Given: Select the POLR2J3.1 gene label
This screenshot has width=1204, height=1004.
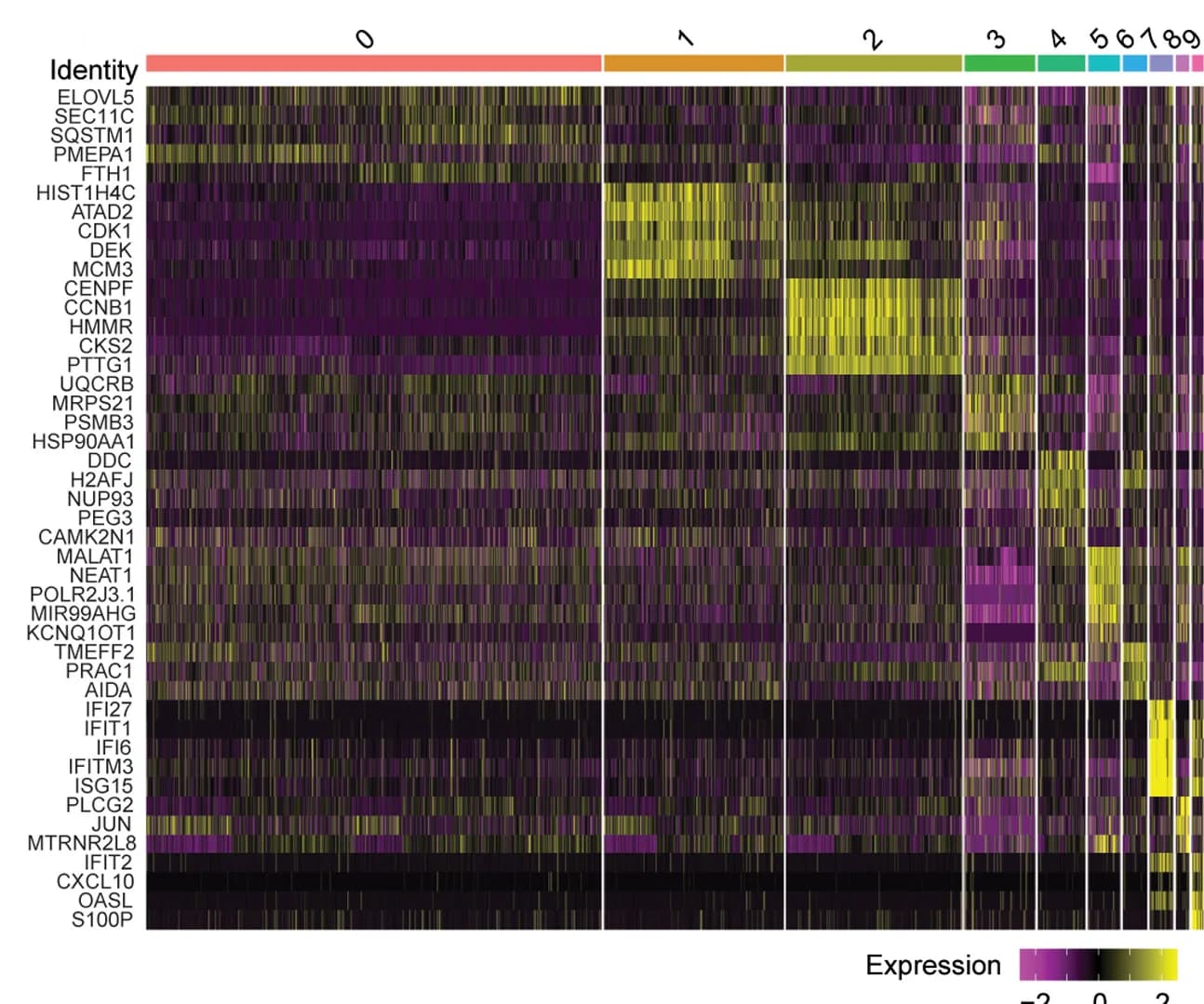Looking at the screenshot, I should [83, 595].
